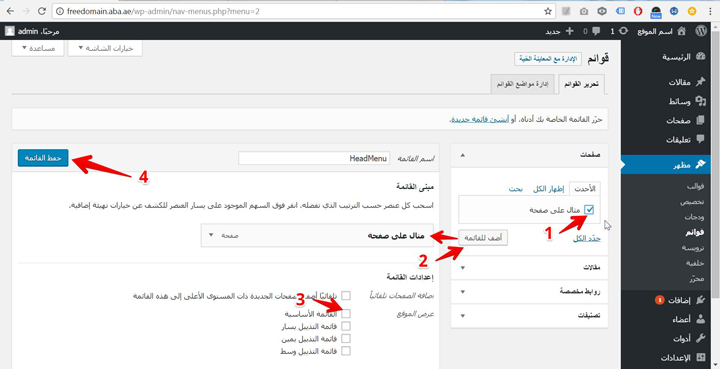This screenshot has width=720, height=369.
Task: Open the dashboard icon (الرئيسية) in the sidebar
Action: coord(700,57)
